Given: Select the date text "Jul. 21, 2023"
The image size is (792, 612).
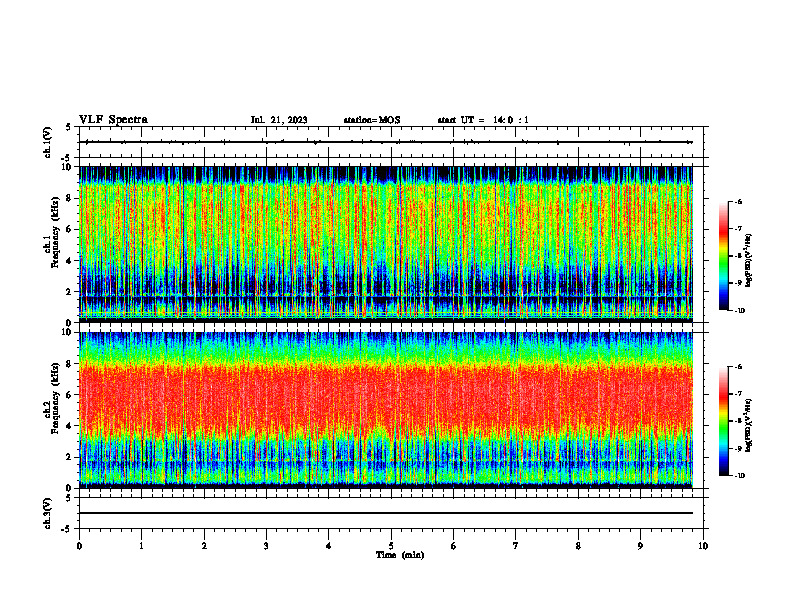Looking at the screenshot, I should click(x=279, y=120).
